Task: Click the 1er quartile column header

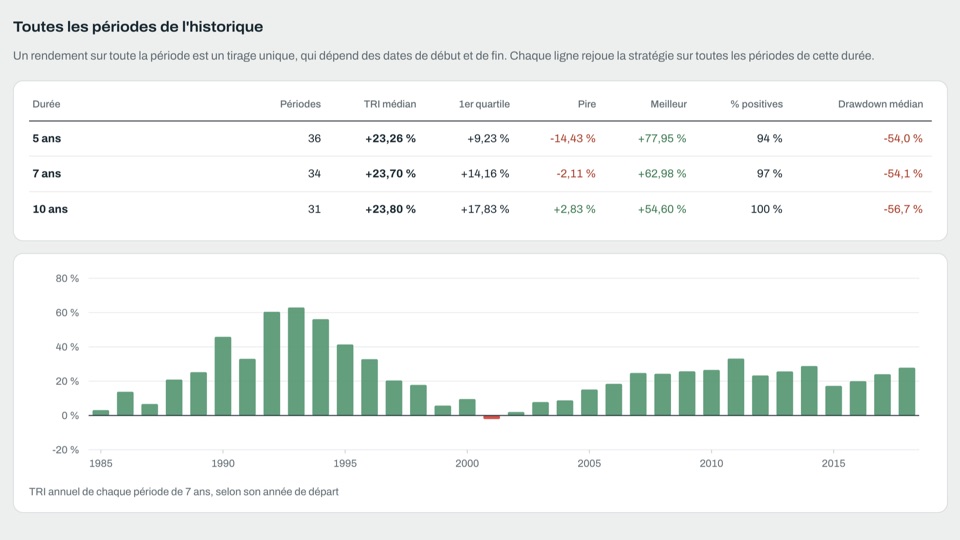Action: pos(484,104)
